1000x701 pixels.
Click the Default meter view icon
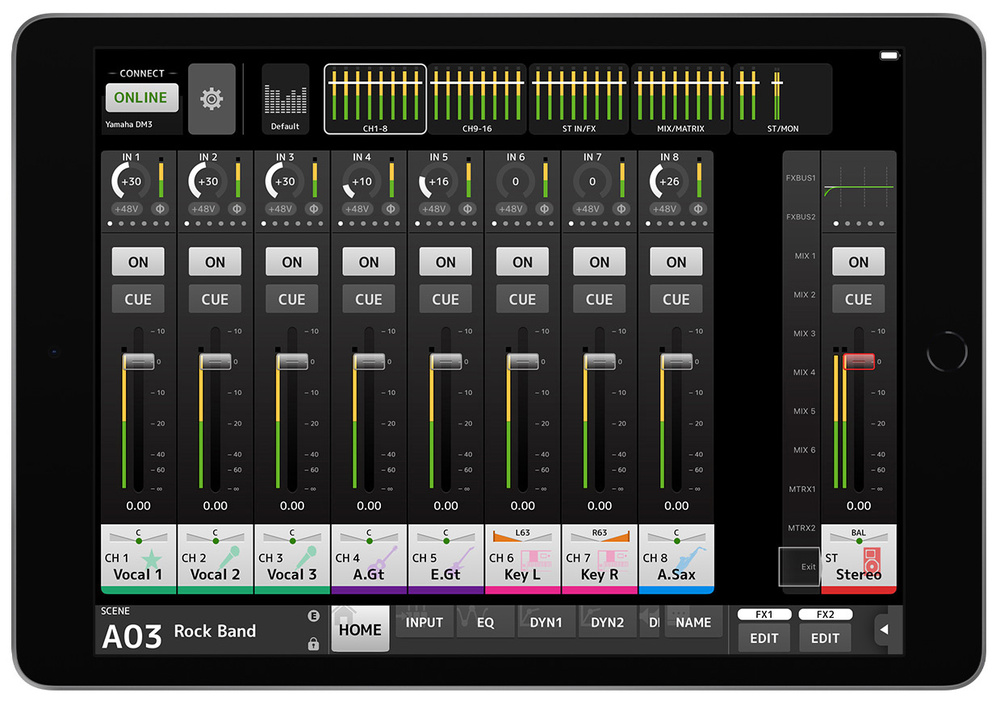click(x=285, y=99)
